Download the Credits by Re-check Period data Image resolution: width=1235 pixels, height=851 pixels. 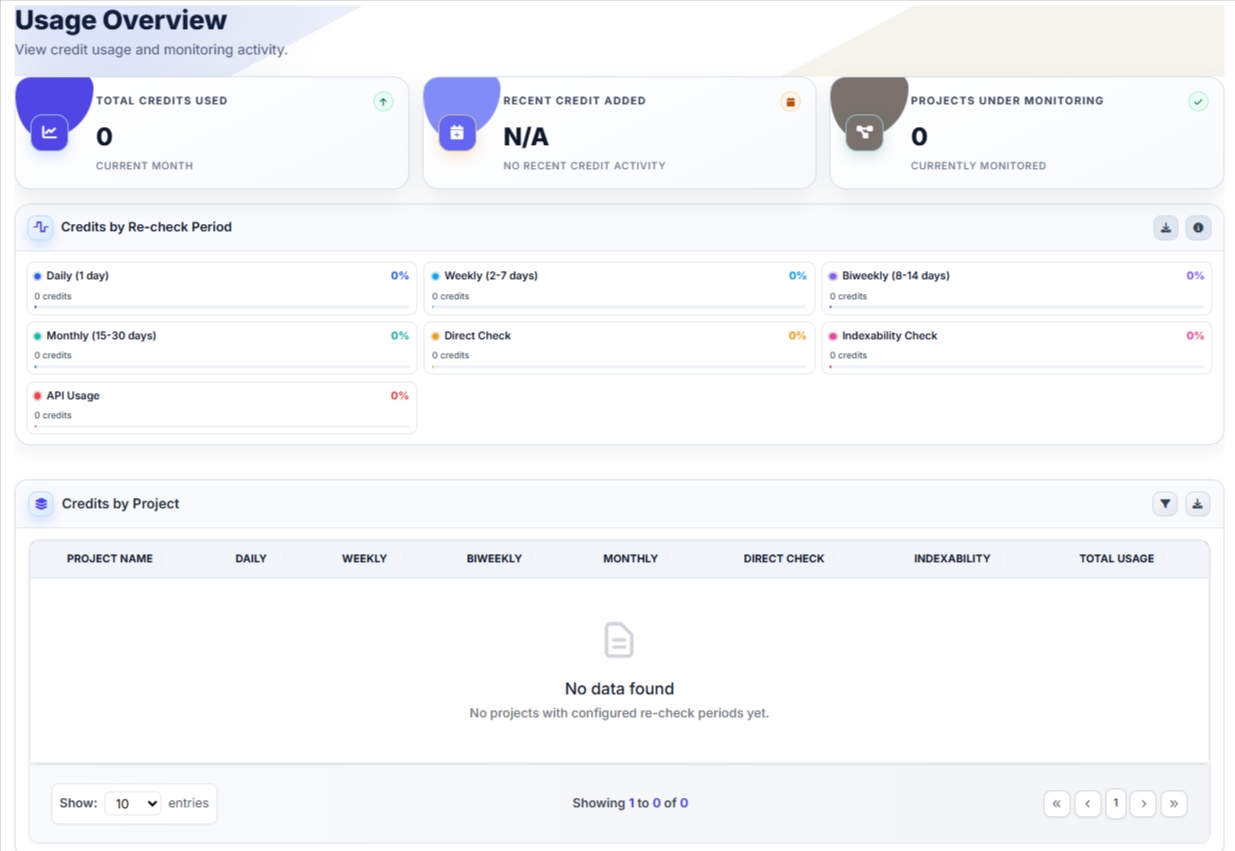(1166, 228)
